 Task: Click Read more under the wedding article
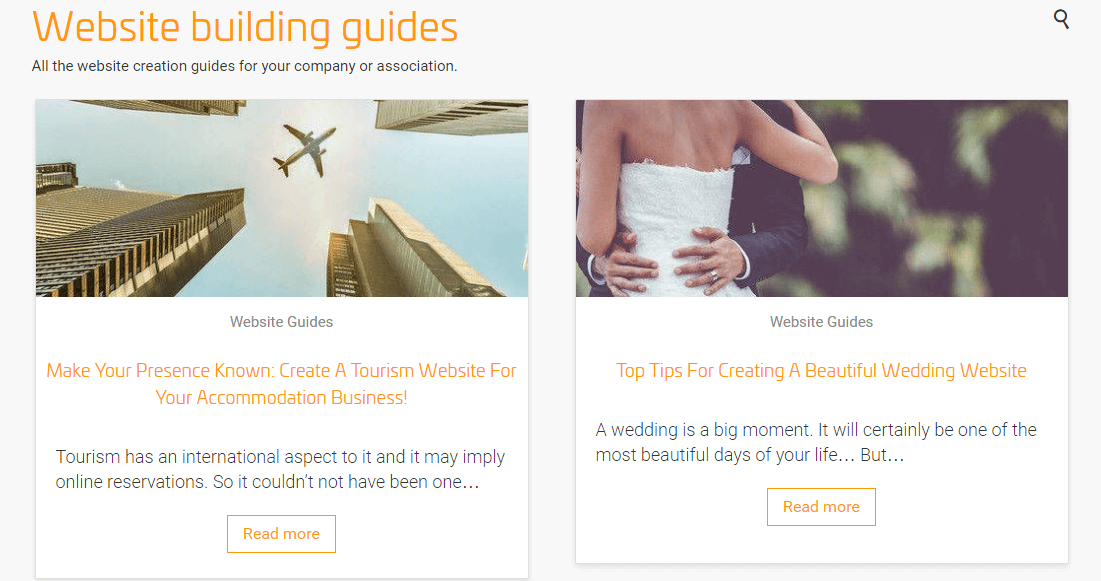[822, 507]
